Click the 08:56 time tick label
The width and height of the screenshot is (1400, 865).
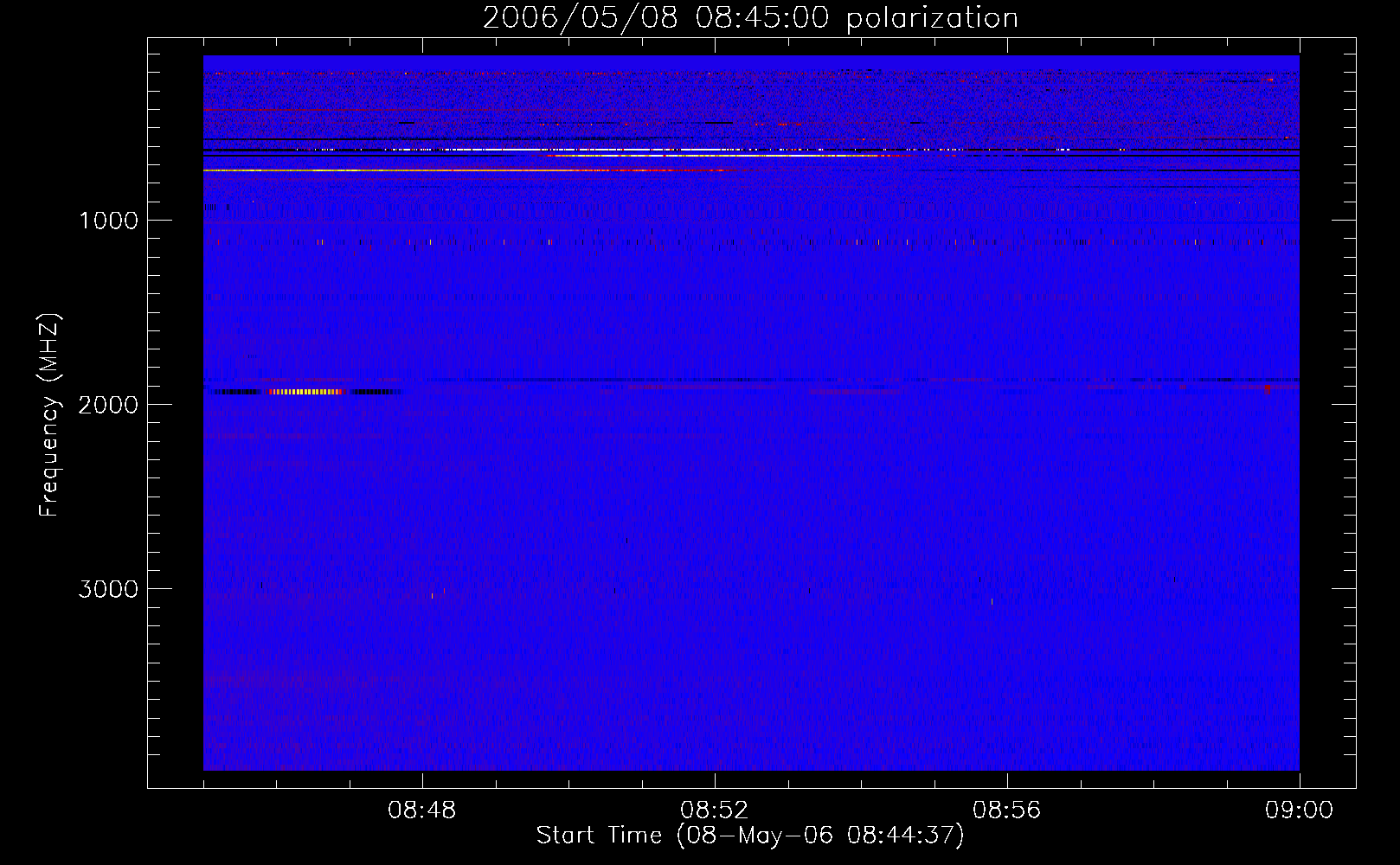click(x=1007, y=811)
